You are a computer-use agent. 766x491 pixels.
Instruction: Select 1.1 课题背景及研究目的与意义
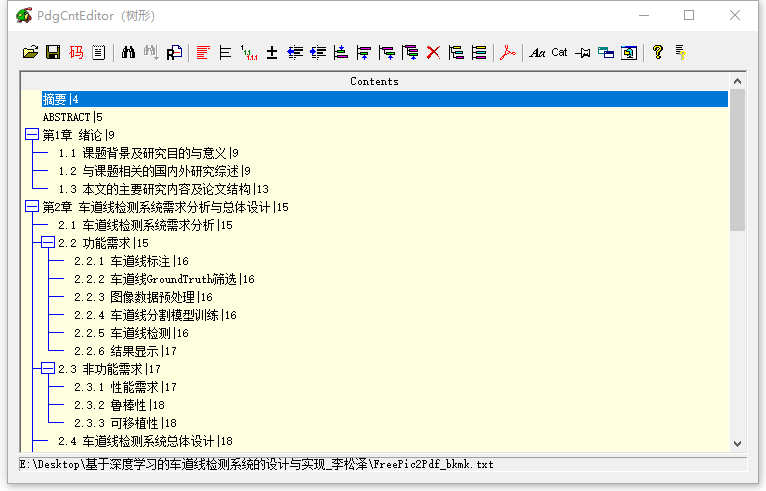pyautogui.click(x=149, y=153)
